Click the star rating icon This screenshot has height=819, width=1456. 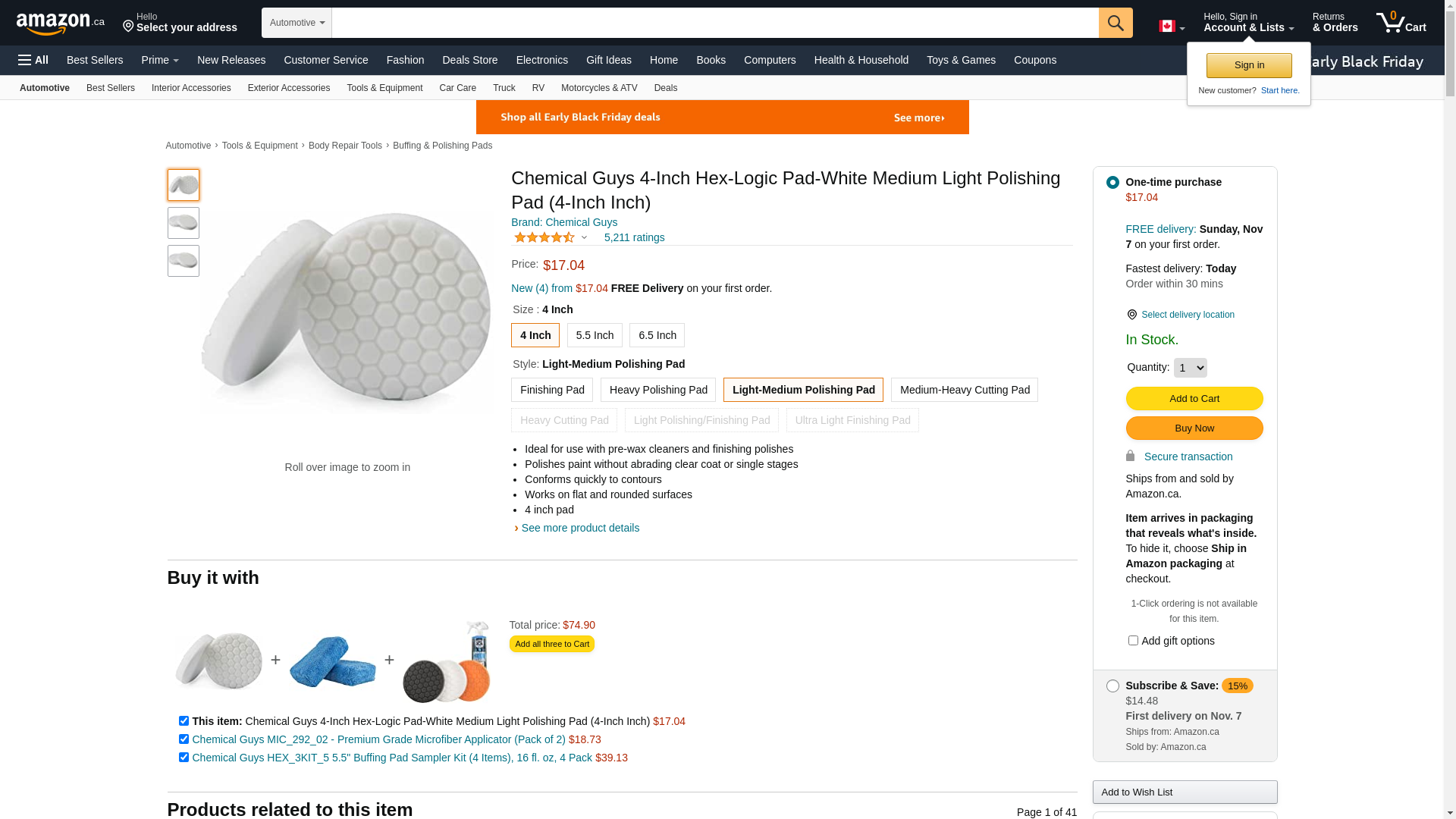click(x=544, y=237)
